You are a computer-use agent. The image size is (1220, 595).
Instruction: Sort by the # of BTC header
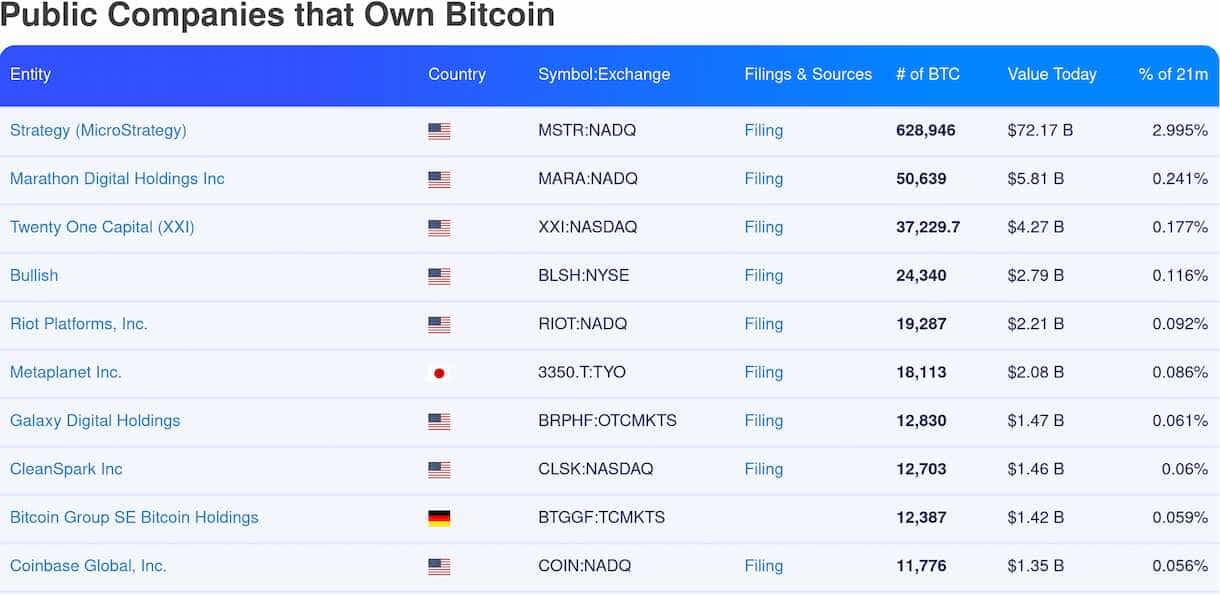click(927, 74)
